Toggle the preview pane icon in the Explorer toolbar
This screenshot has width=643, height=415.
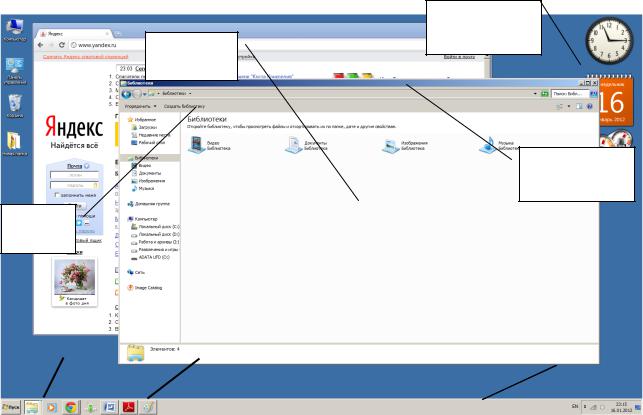[579, 106]
